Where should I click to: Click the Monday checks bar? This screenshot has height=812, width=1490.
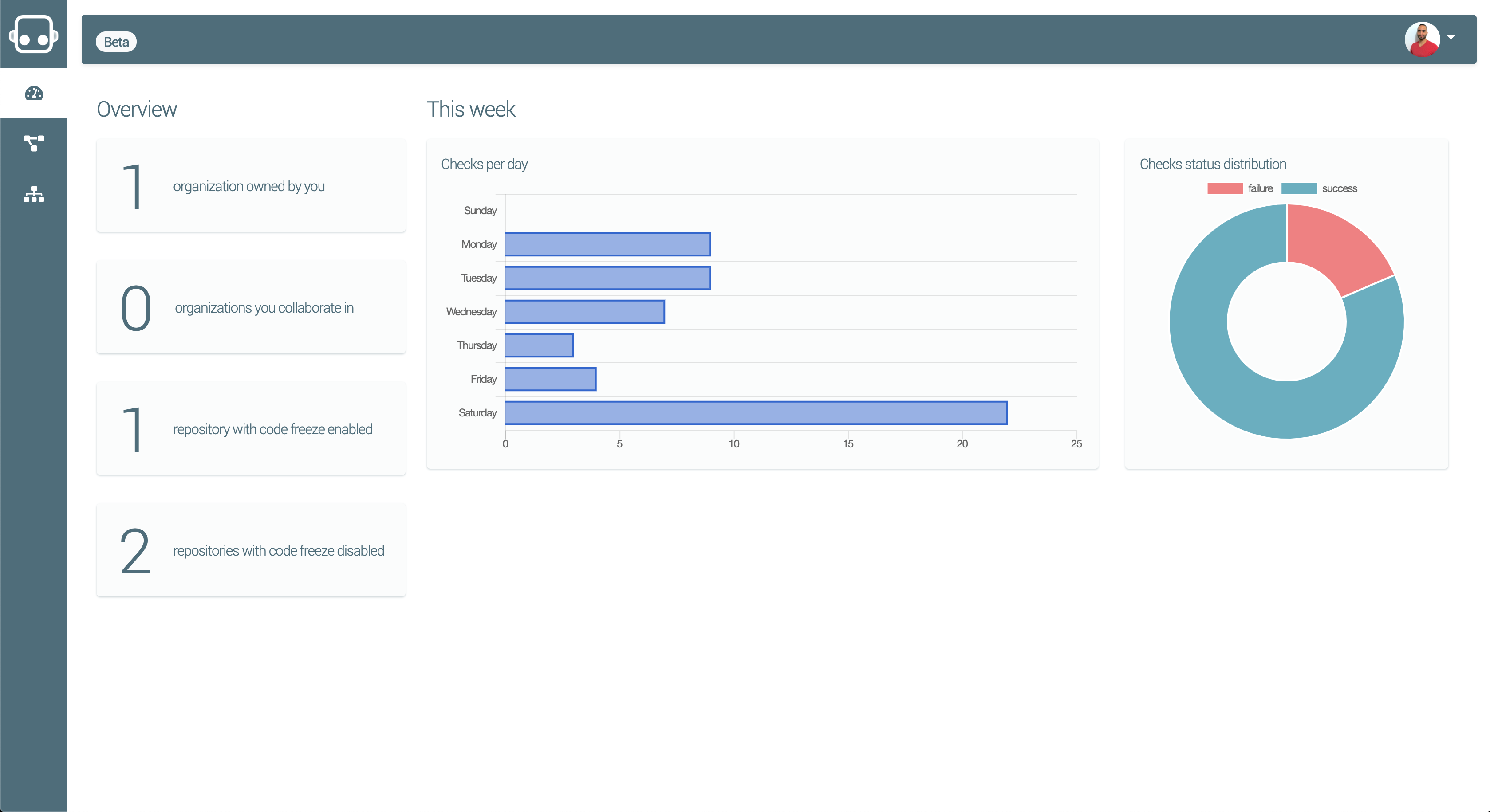(x=607, y=244)
